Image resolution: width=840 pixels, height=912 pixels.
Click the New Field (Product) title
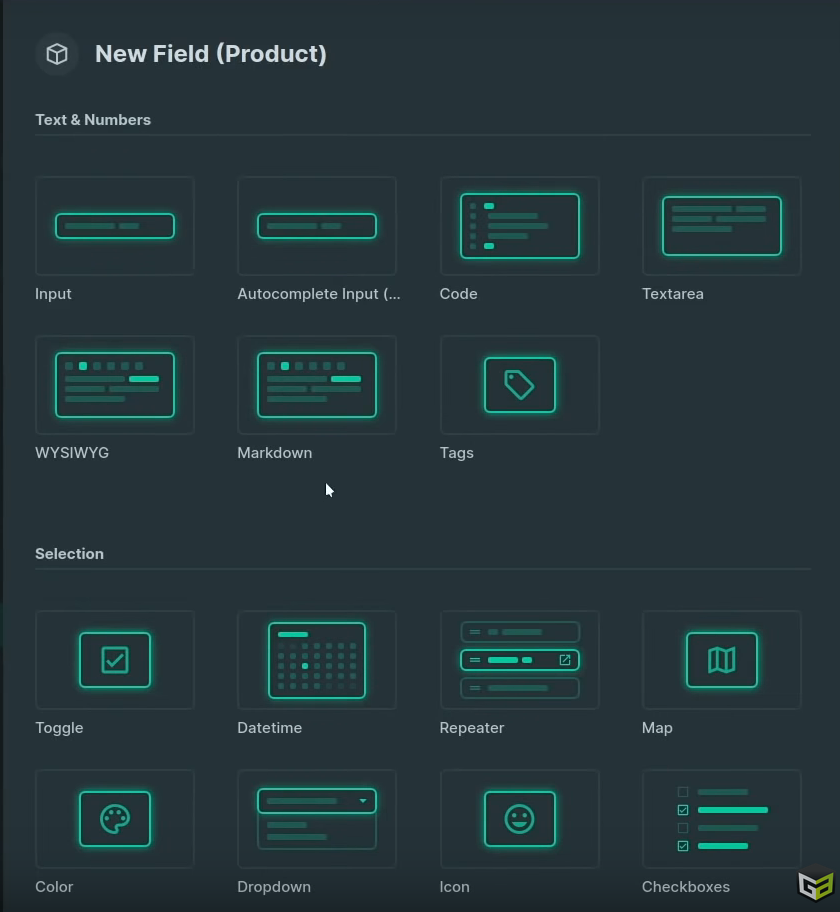point(211,54)
